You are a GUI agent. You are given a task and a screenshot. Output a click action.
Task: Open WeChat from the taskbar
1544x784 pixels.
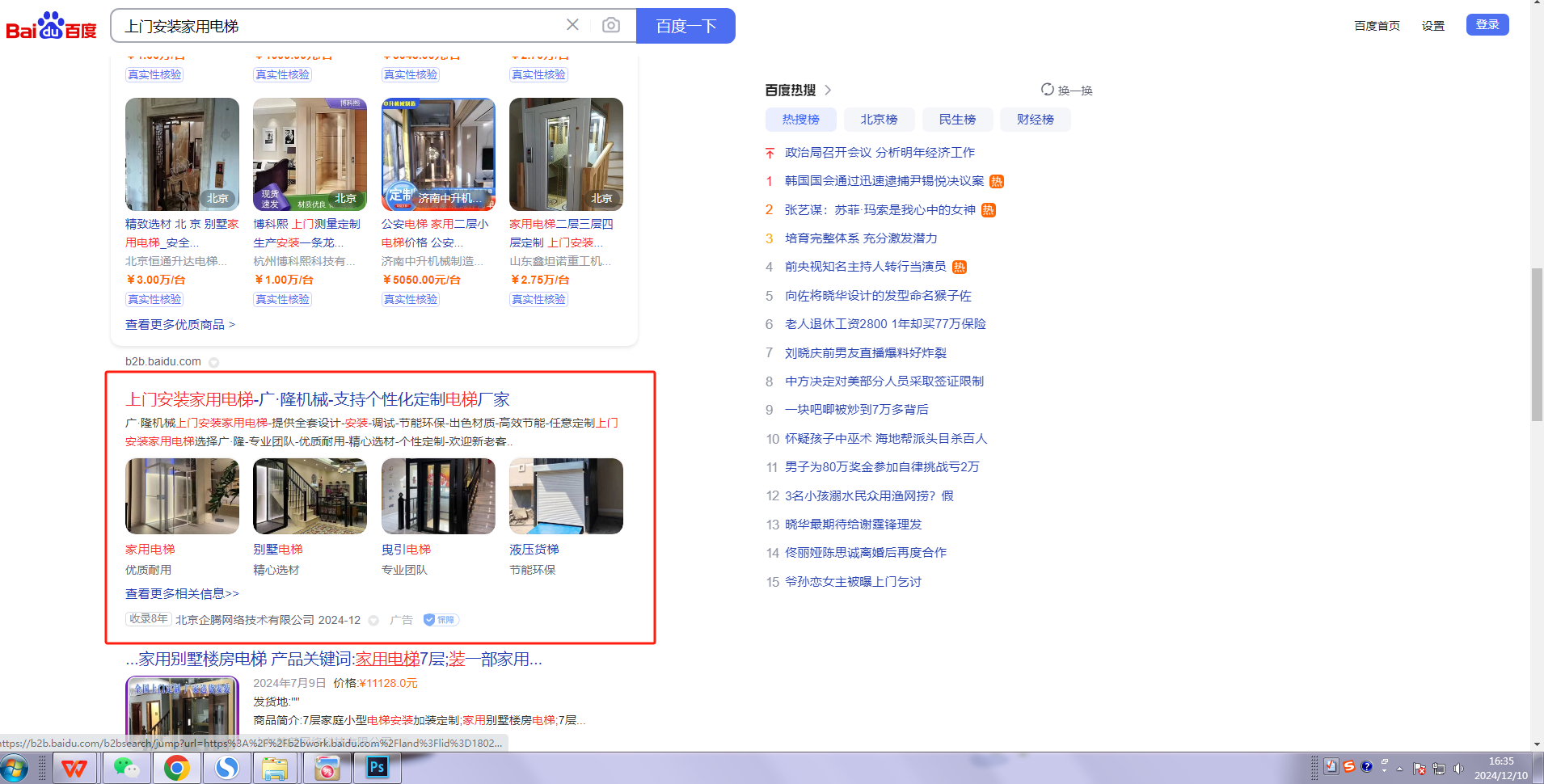126,767
